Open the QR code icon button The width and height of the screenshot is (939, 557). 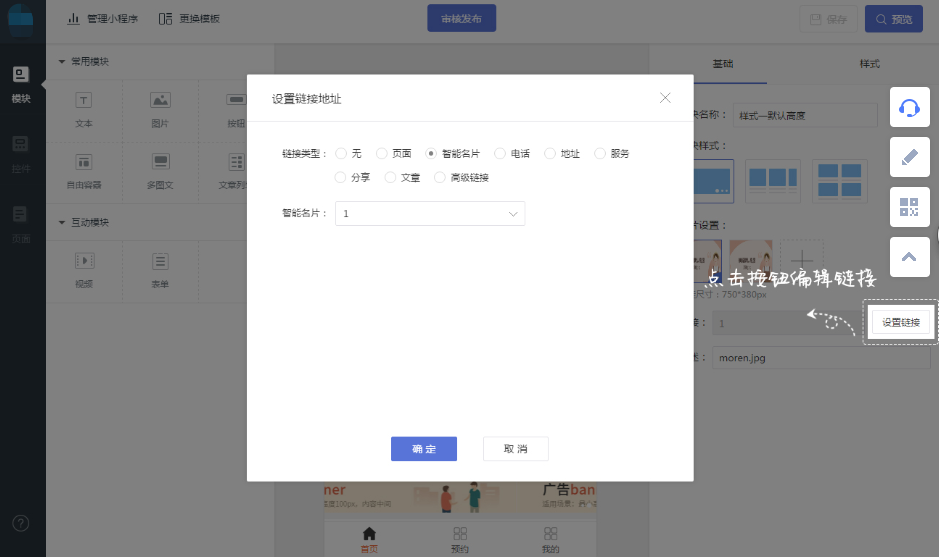[x=909, y=207]
